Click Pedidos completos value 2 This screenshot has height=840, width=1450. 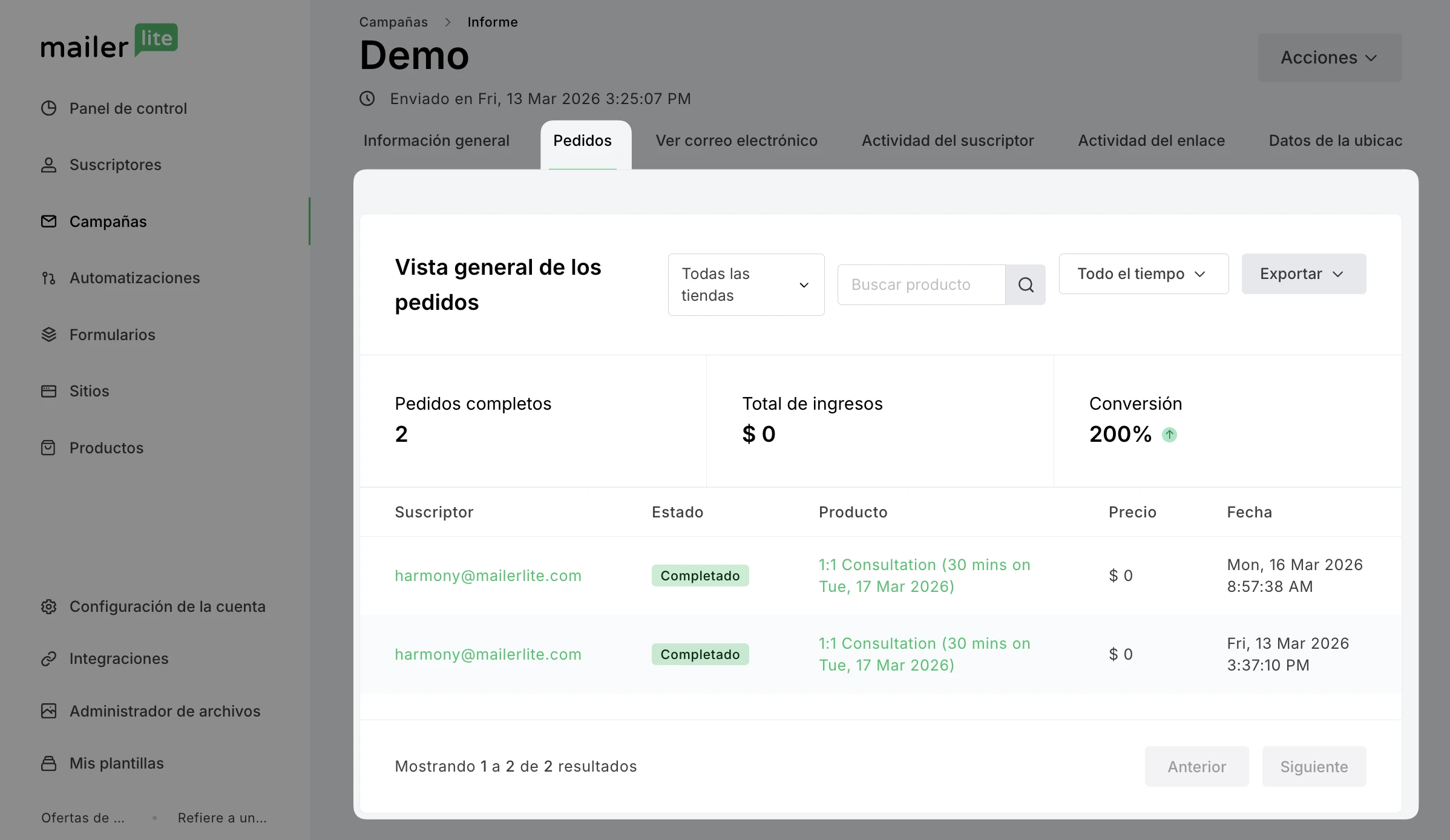(x=401, y=434)
